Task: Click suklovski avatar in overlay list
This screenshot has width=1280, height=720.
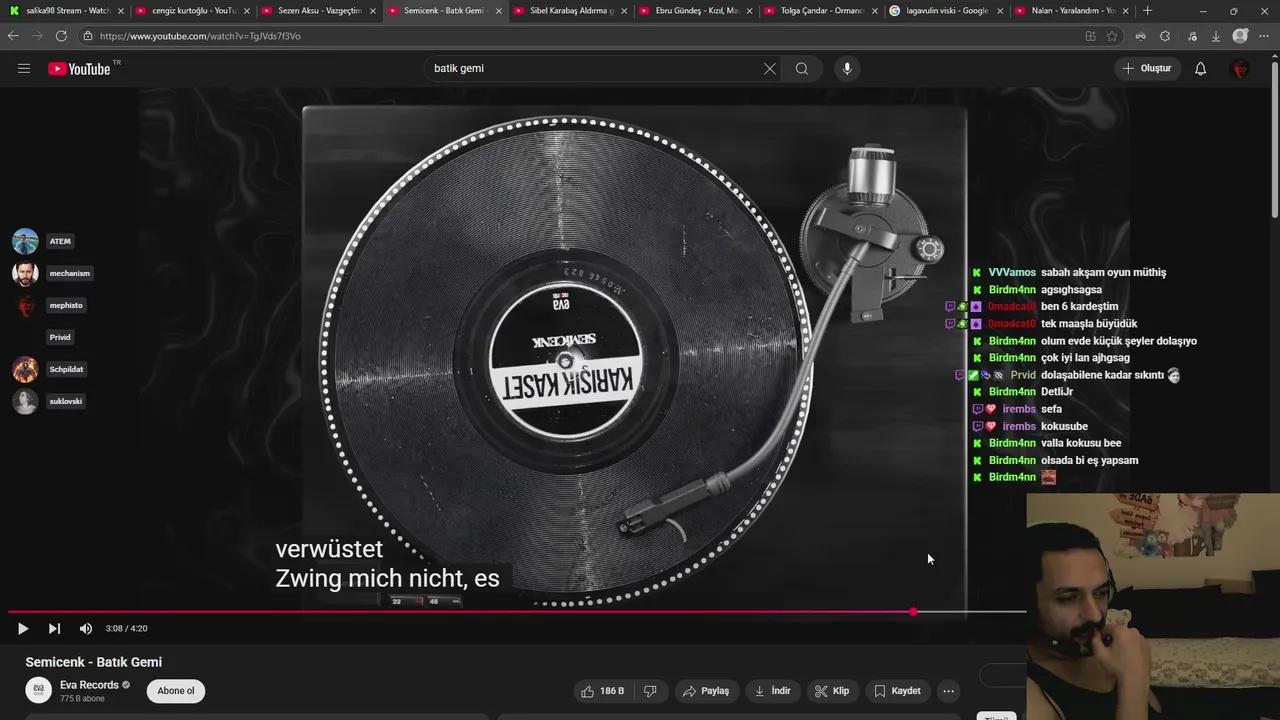Action: tap(25, 401)
